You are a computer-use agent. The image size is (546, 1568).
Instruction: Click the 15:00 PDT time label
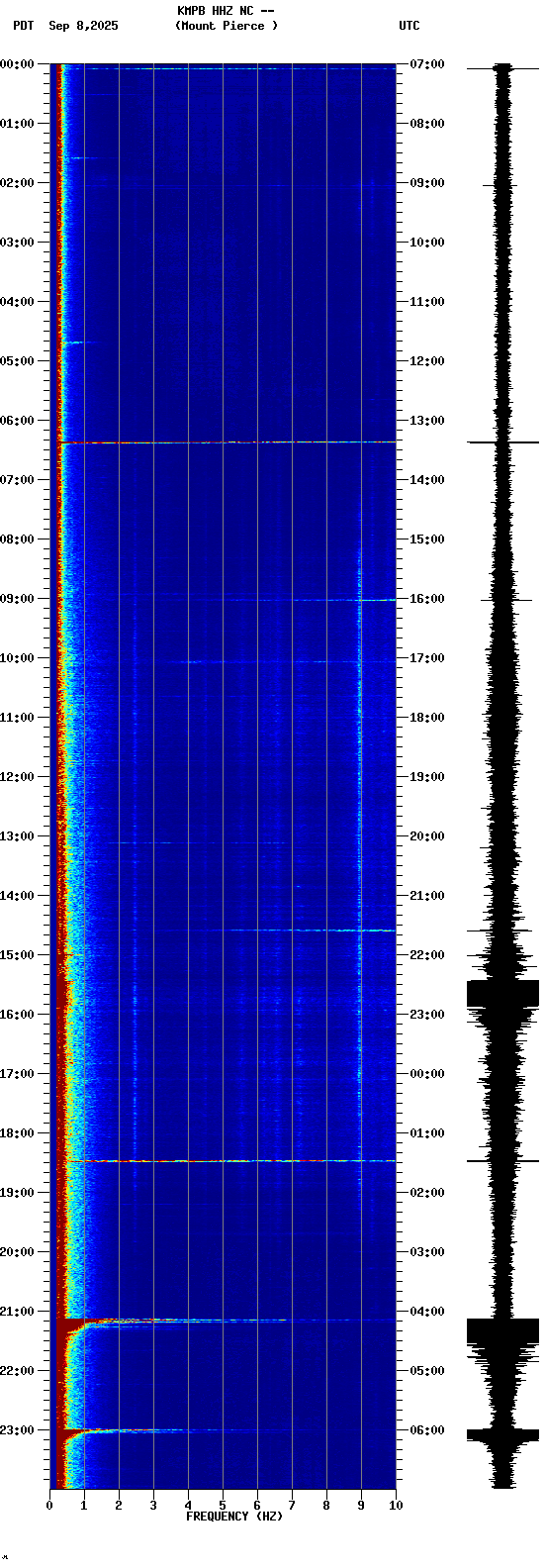coord(17,955)
